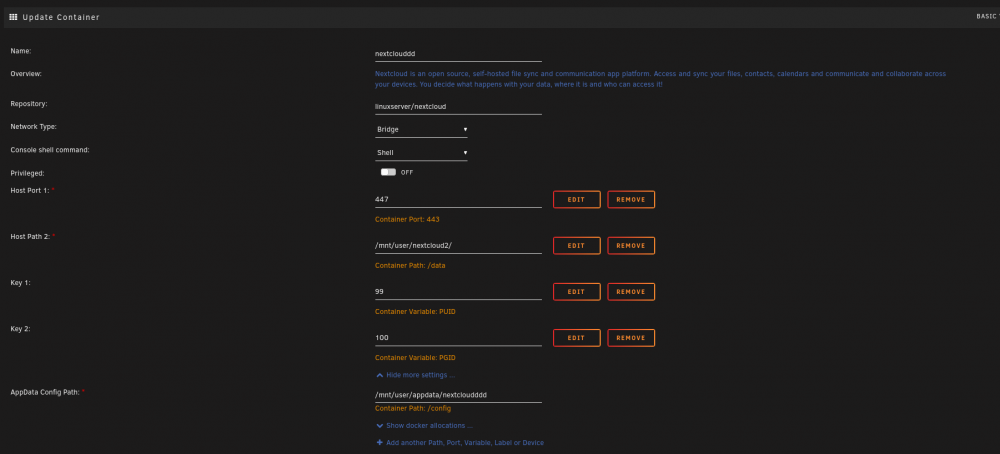Remove Host Port 1 entry
The height and width of the screenshot is (454, 1000).
(x=631, y=200)
